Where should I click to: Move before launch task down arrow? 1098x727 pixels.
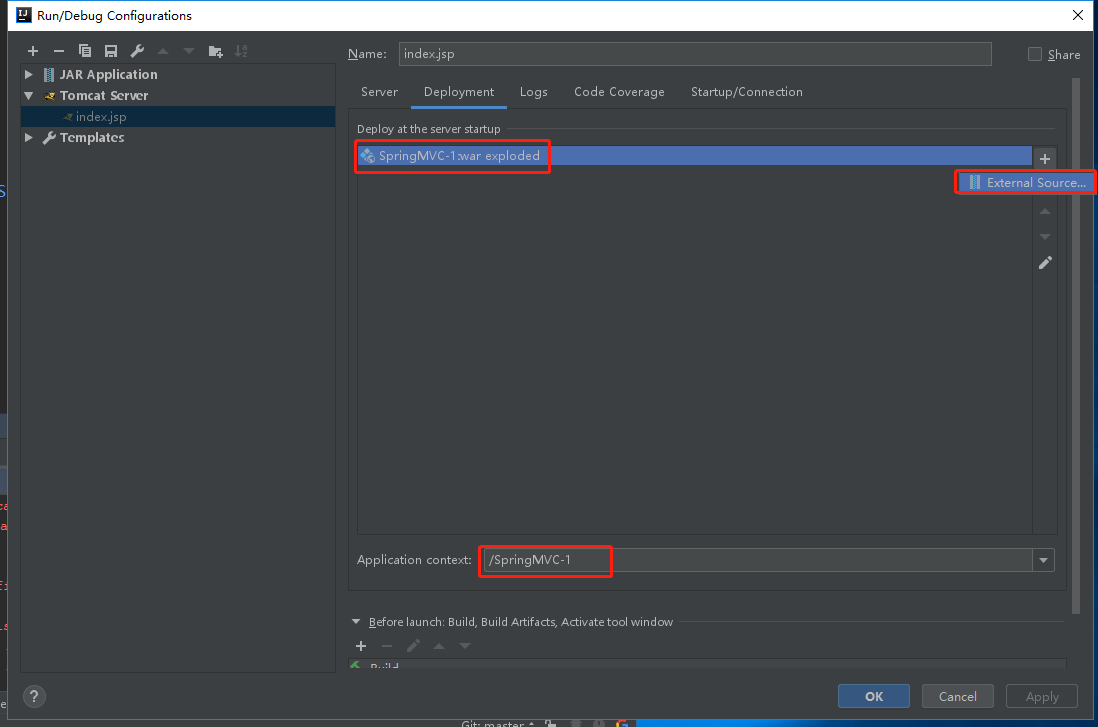pyautogui.click(x=465, y=646)
